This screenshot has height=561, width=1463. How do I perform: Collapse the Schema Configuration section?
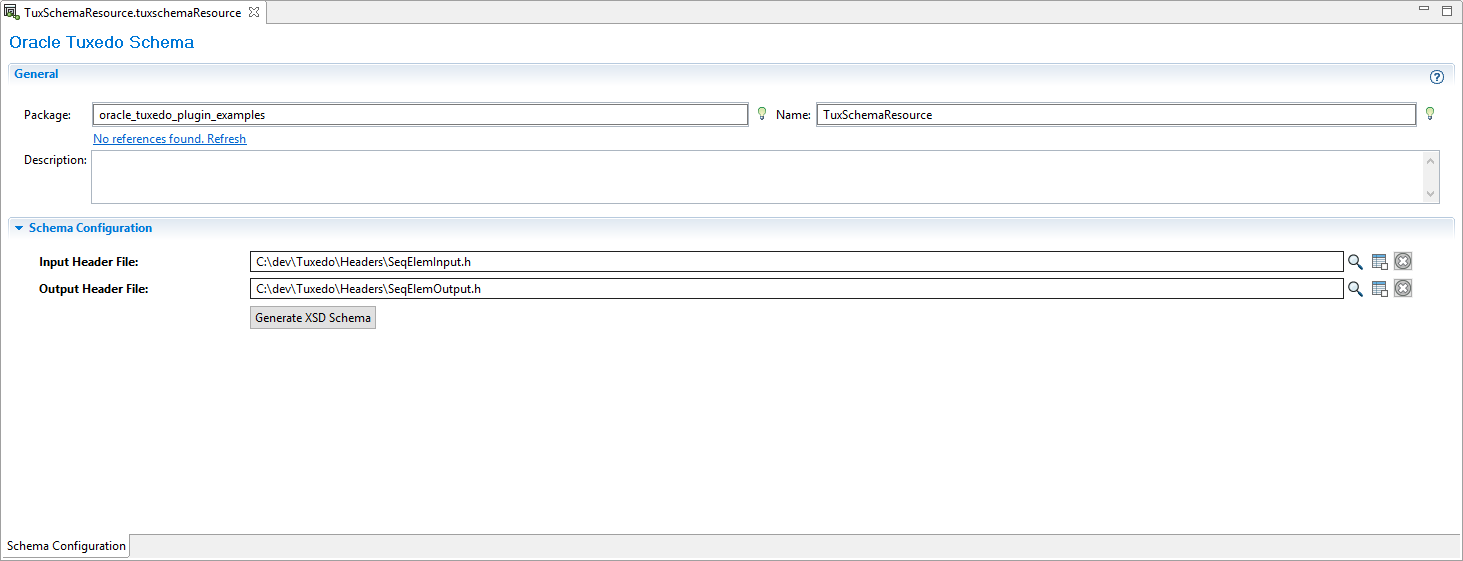tap(19, 228)
